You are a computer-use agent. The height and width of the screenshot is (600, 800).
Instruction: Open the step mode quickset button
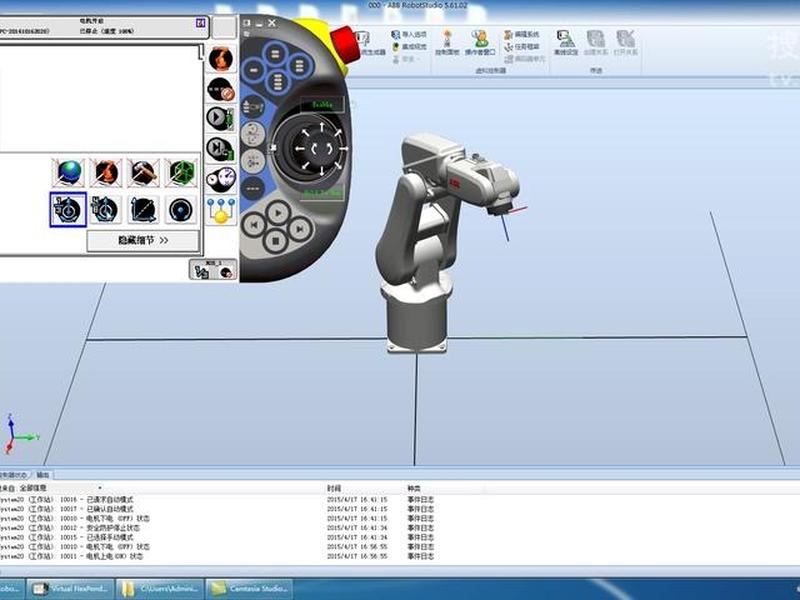221,149
